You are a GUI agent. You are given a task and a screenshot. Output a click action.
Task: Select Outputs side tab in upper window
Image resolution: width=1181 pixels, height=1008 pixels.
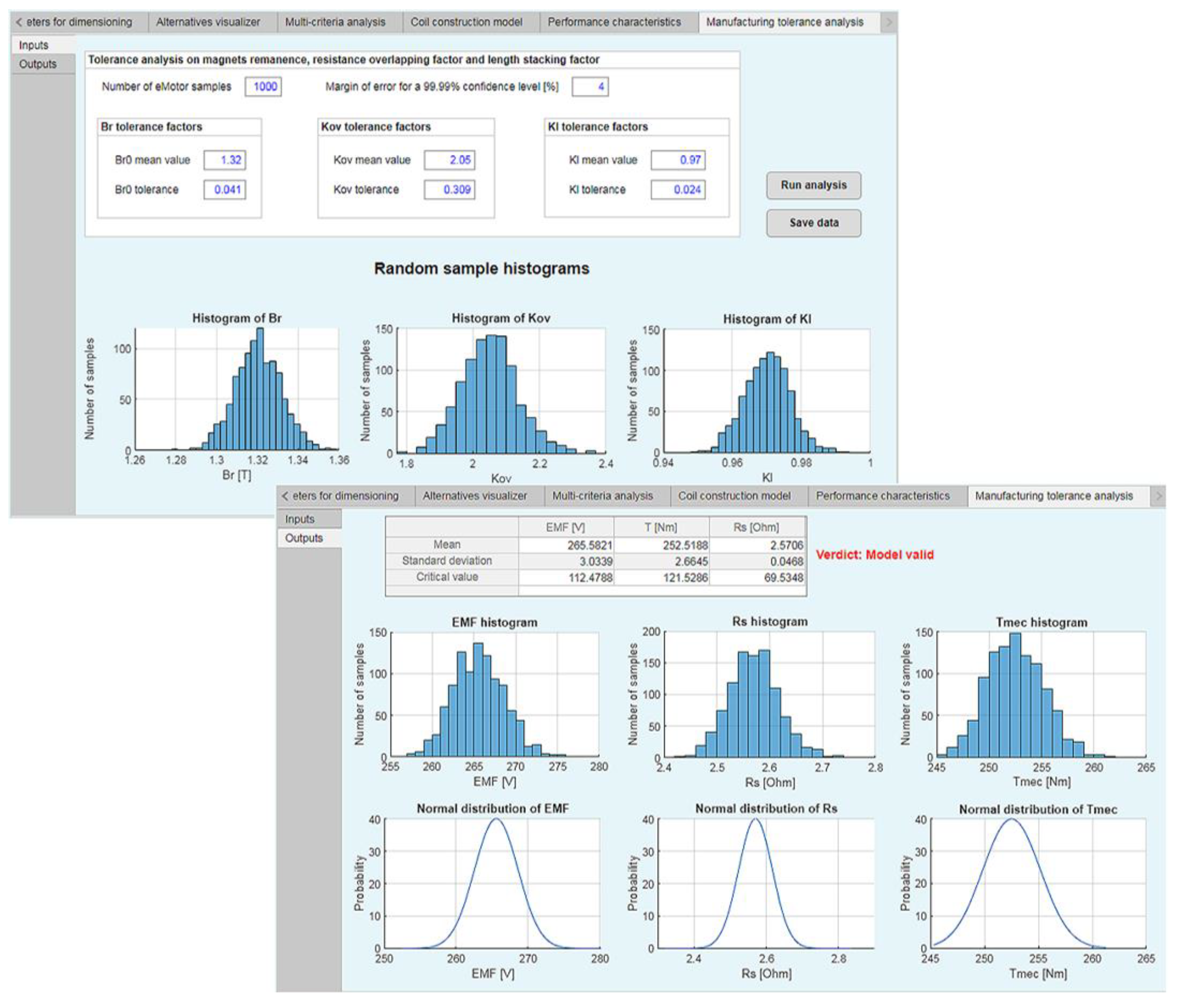pos(38,64)
